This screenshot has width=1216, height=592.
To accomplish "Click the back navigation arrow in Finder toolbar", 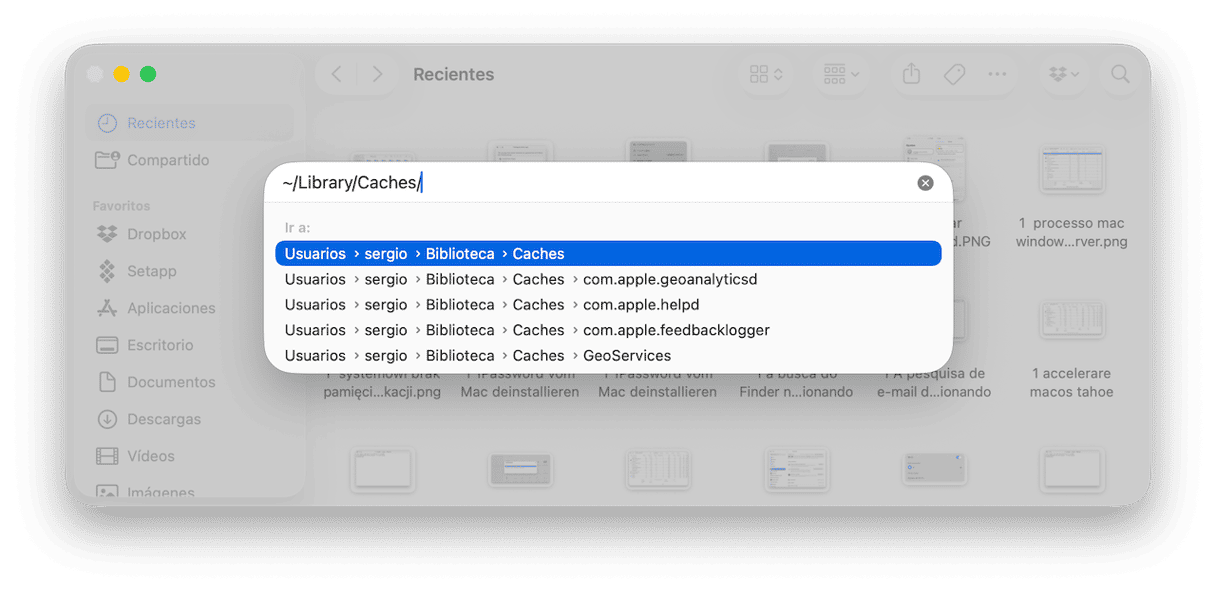I will 337,74.
